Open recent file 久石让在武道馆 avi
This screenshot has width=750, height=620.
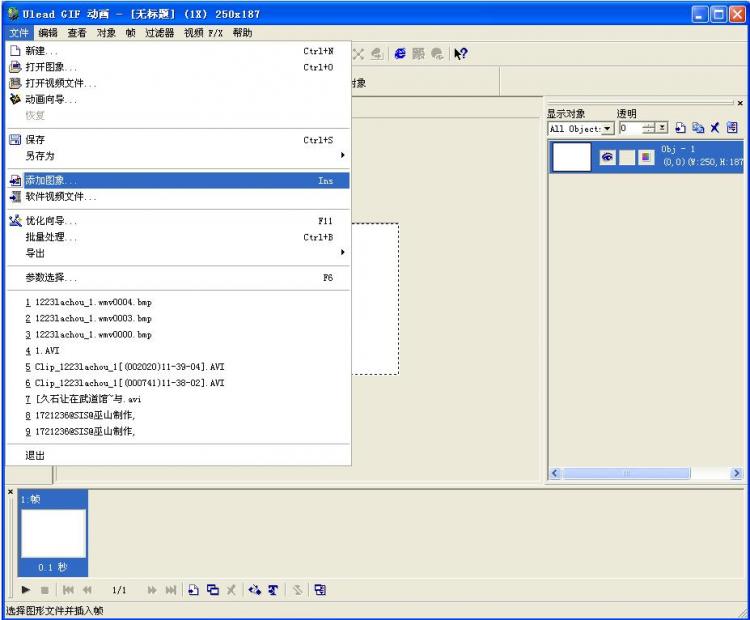(178, 399)
